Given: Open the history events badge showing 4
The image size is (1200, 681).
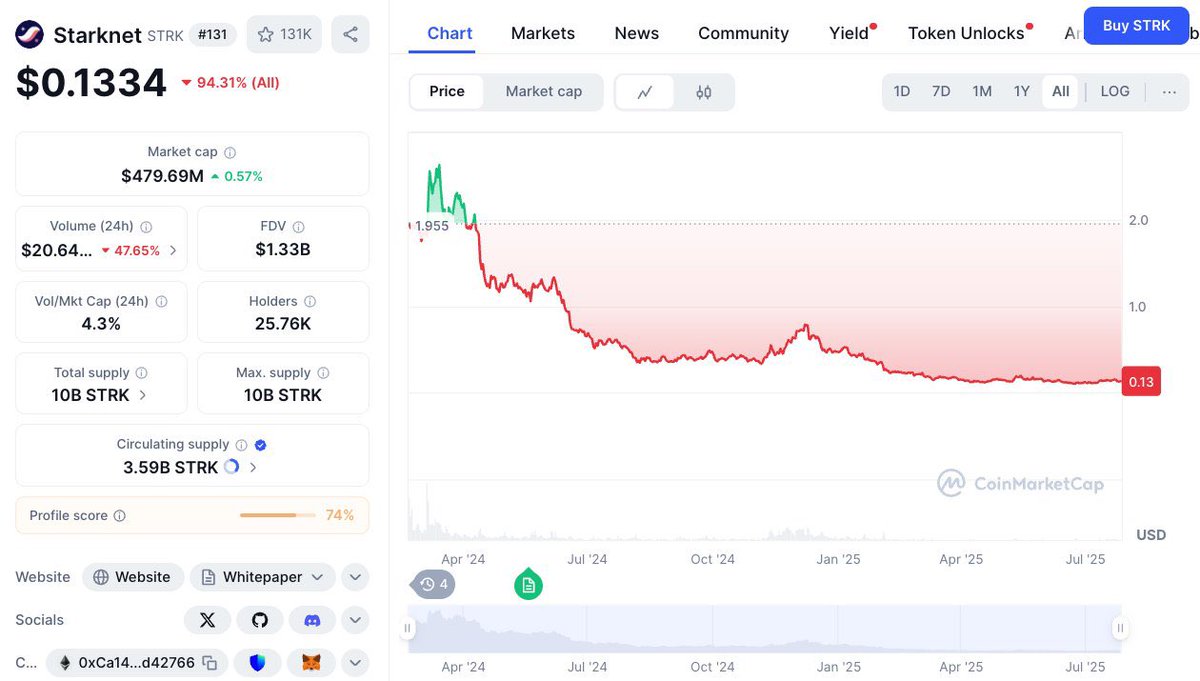Looking at the screenshot, I should pos(434,584).
